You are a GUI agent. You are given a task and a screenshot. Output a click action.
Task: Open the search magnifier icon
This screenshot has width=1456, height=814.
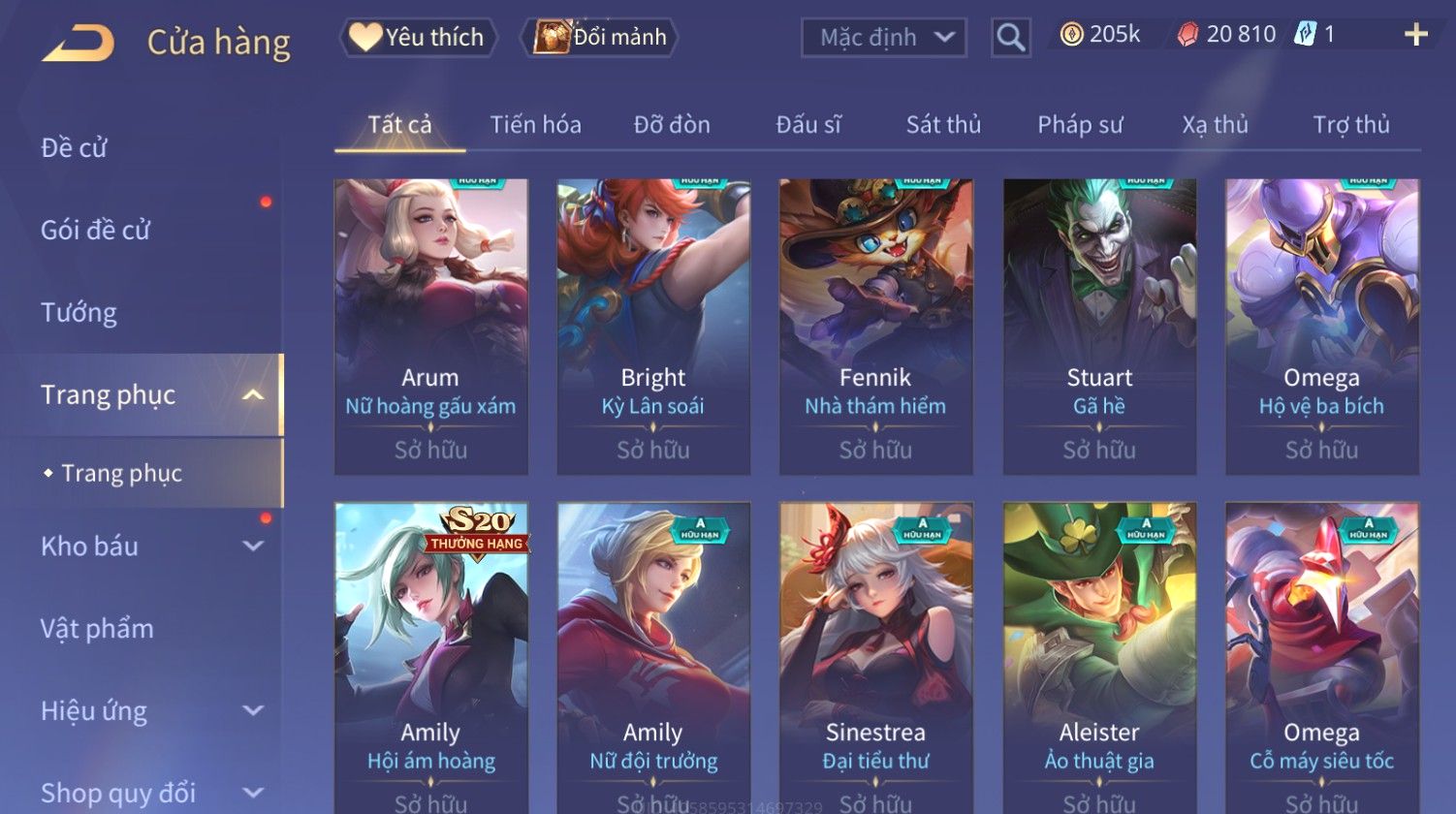(1010, 38)
